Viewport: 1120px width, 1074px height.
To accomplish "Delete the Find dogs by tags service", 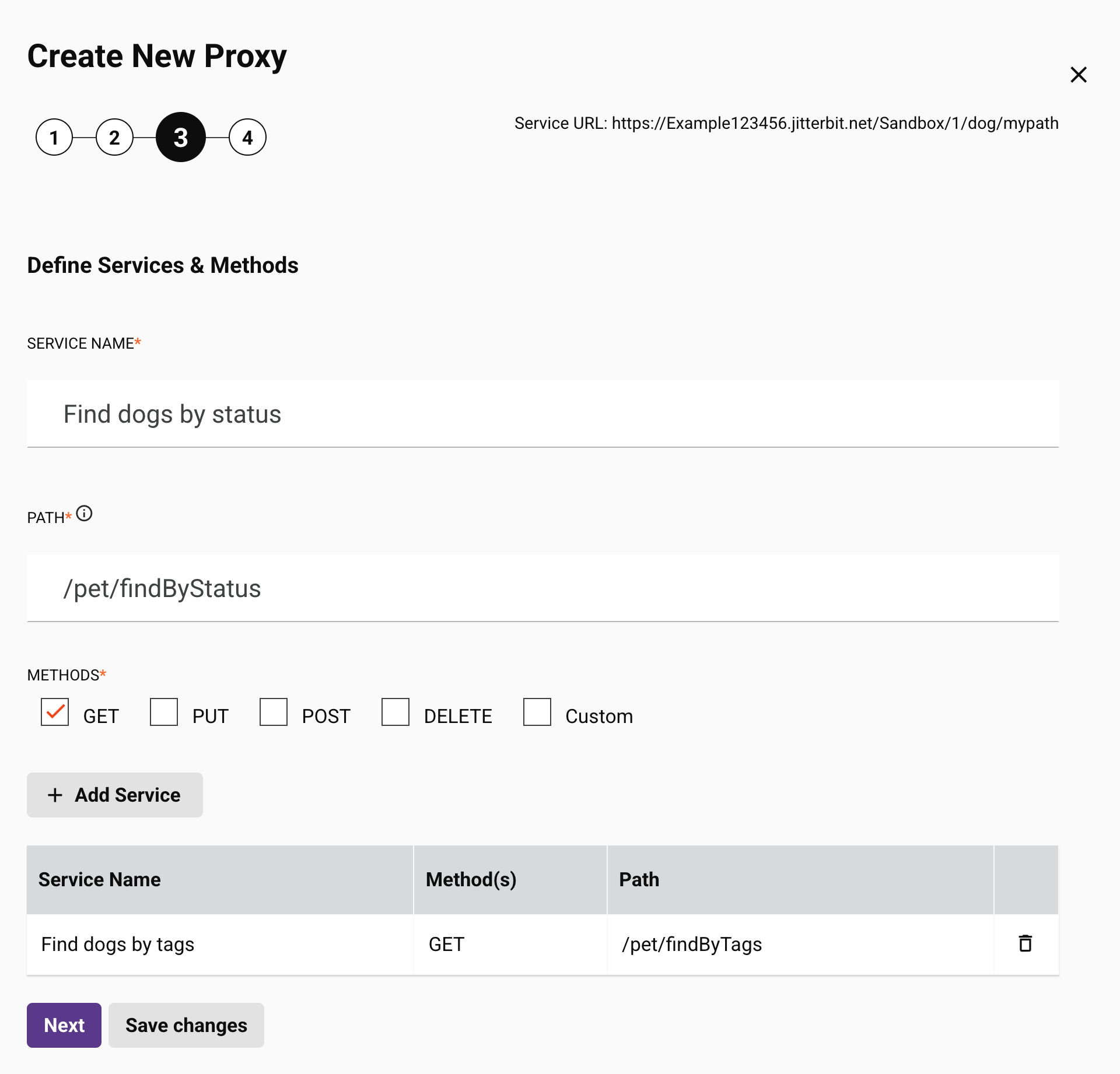I will point(1025,943).
